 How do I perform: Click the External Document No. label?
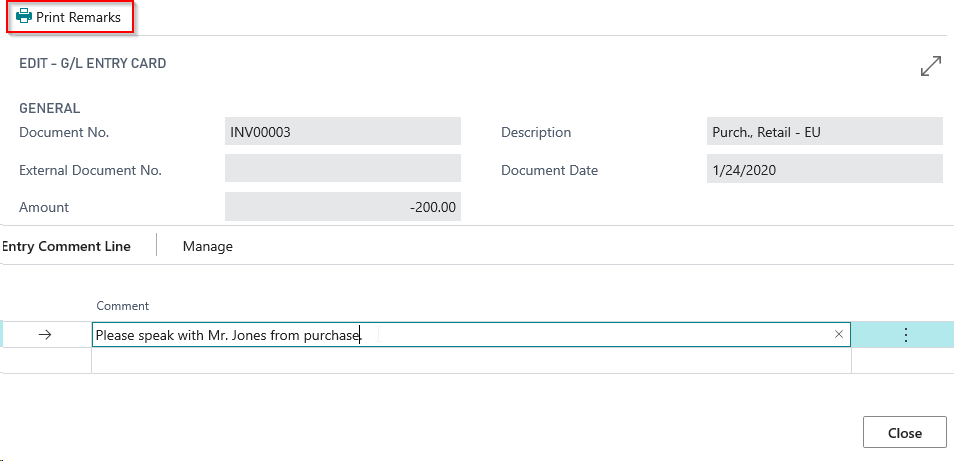(x=90, y=170)
